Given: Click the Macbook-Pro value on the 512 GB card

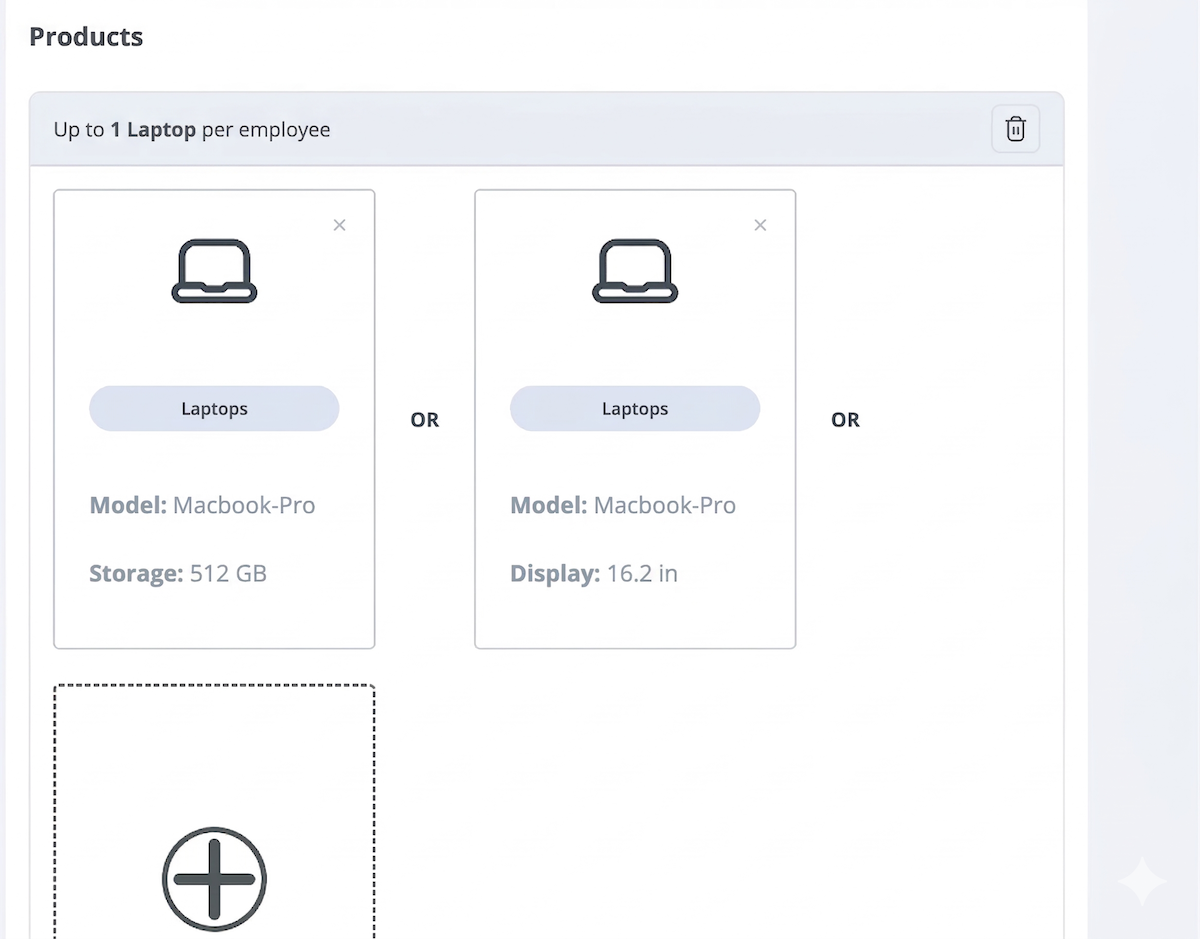Looking at the screenshot, I should click(244, 505).
